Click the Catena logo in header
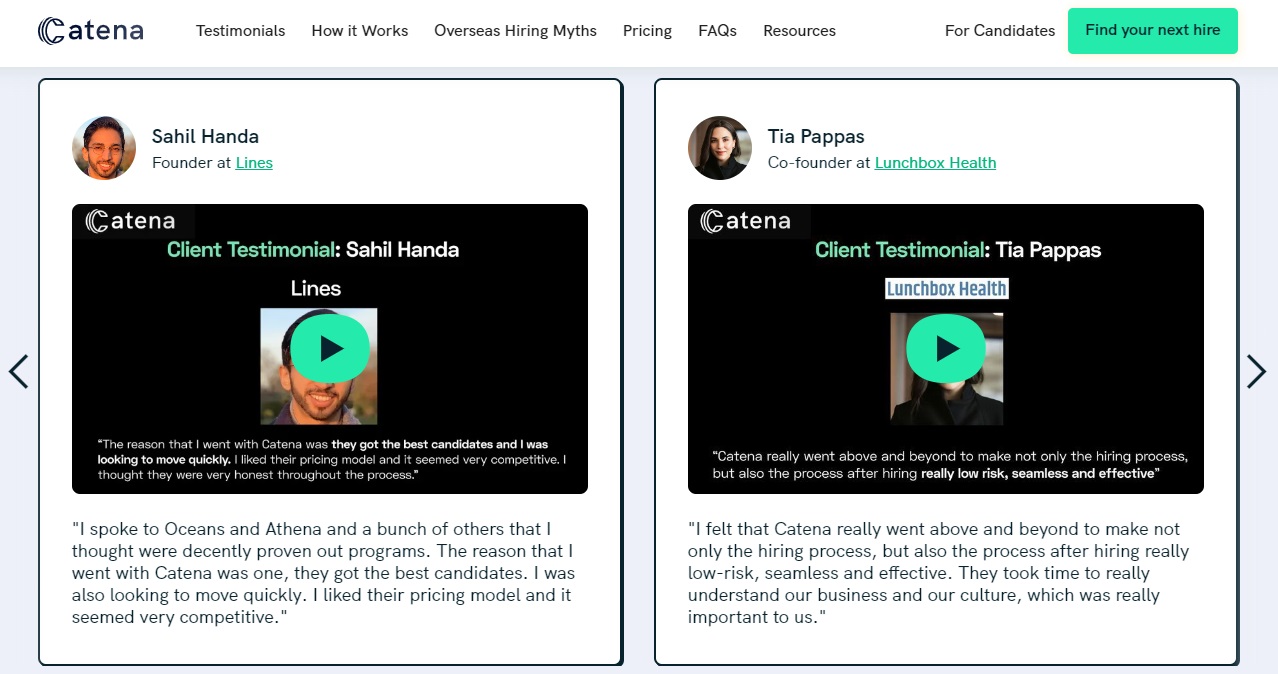This screenshot has height=674, width=1278. click(90, 31)
